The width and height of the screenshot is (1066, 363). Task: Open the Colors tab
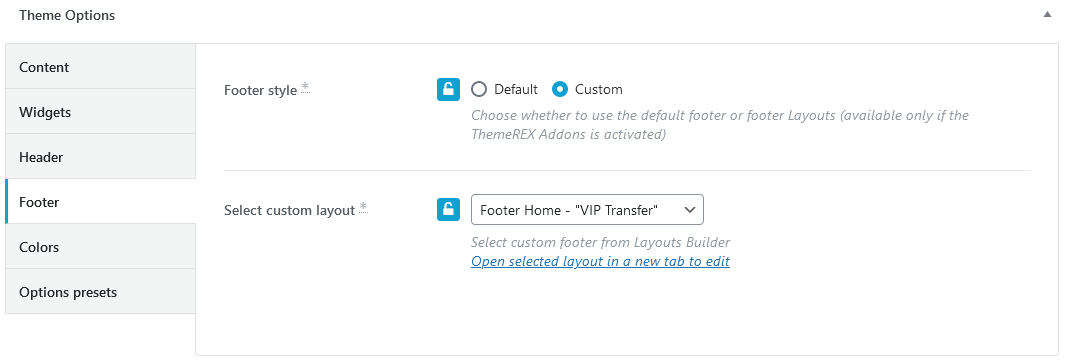[x=100, y=247]
